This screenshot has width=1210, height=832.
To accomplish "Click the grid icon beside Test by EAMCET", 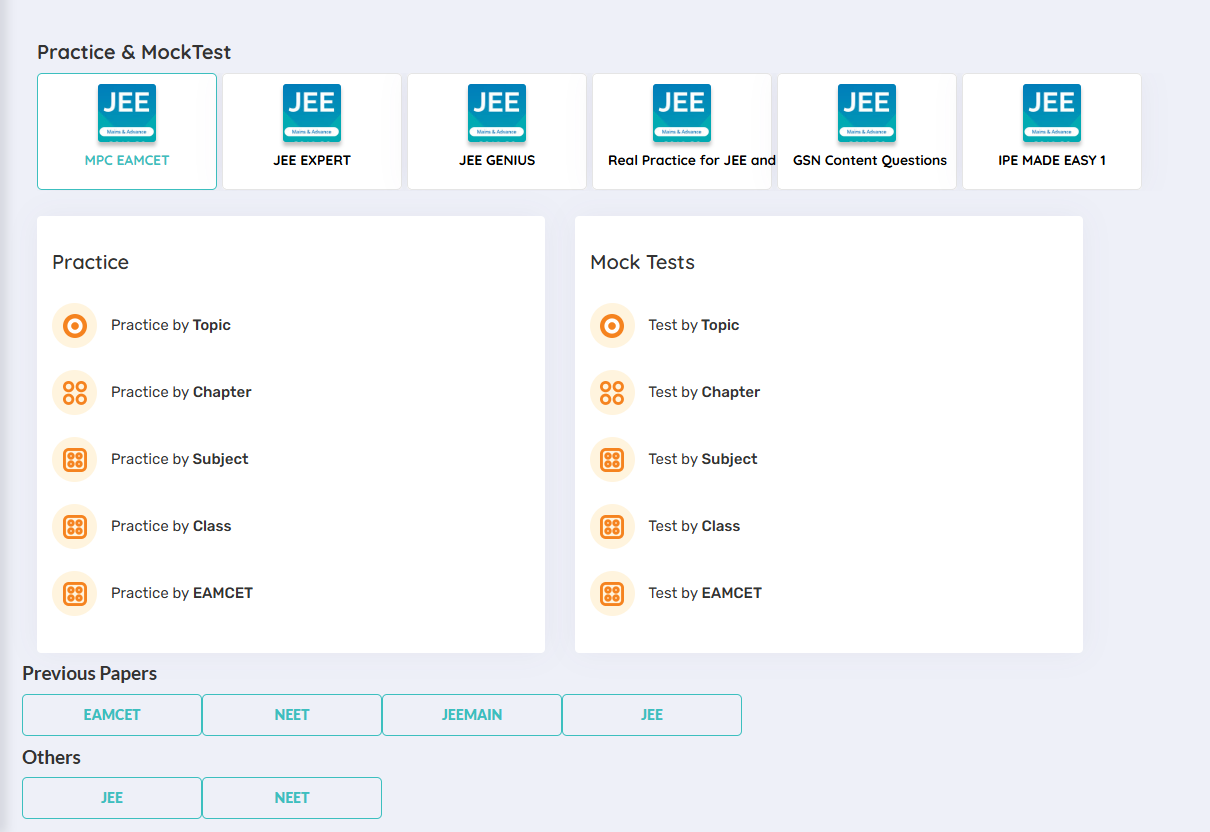I will coord(613,594).
